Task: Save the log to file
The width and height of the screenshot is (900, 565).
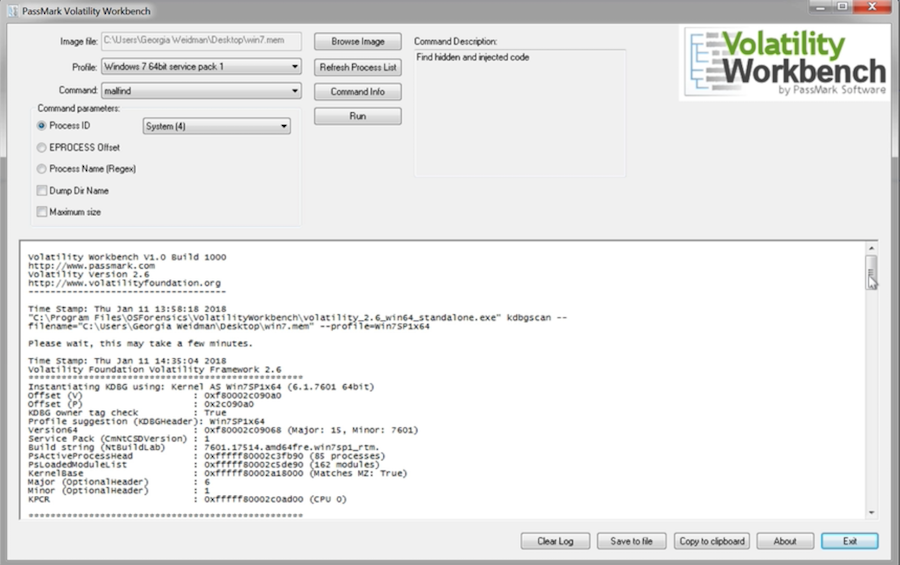Action: (631, 541)
